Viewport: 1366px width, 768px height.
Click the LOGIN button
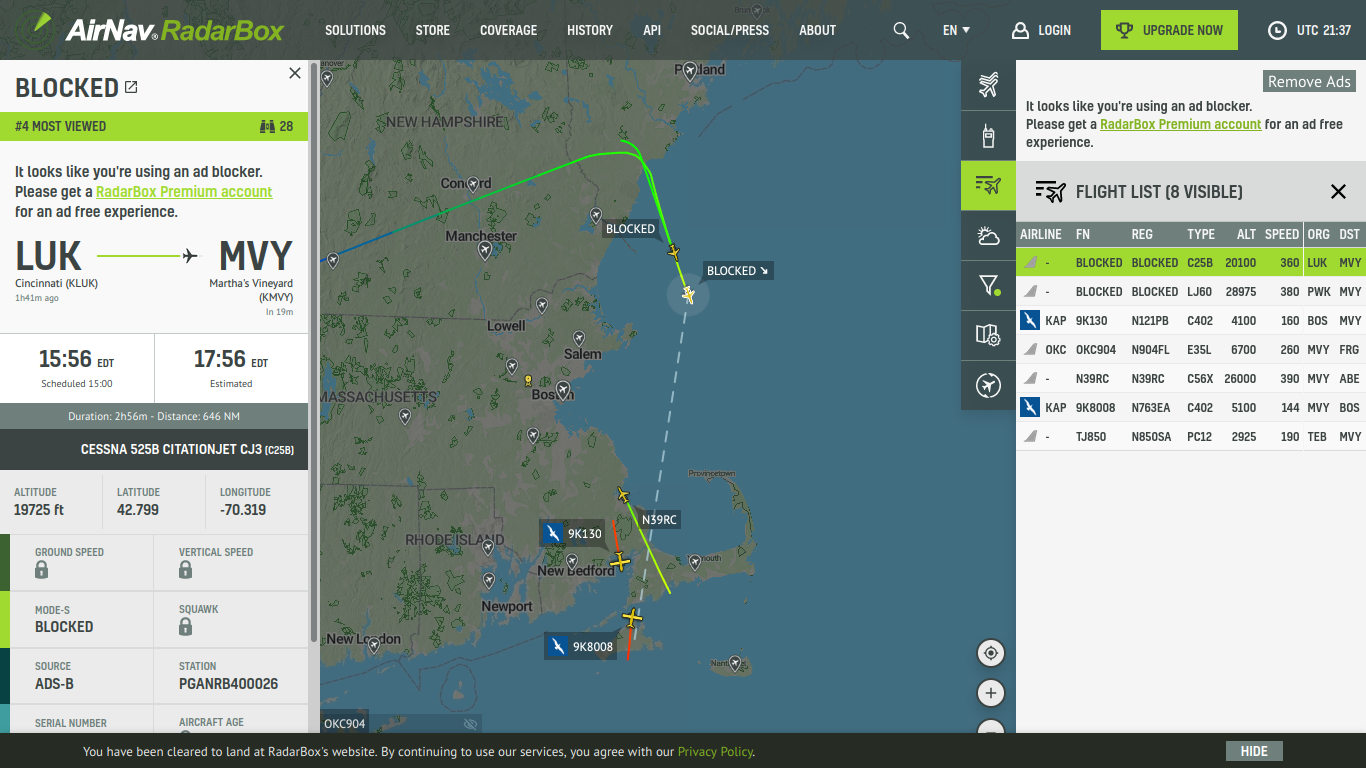point(1041,30)
